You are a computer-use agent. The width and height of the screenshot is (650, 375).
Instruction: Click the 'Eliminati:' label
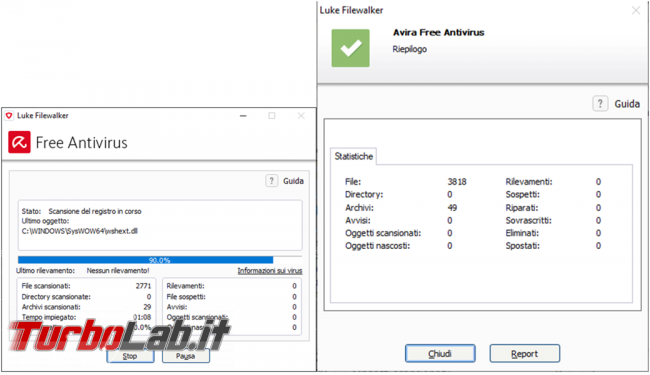[522, 233]
